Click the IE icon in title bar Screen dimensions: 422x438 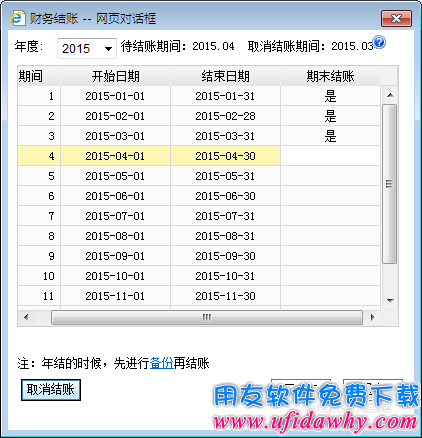17,18
